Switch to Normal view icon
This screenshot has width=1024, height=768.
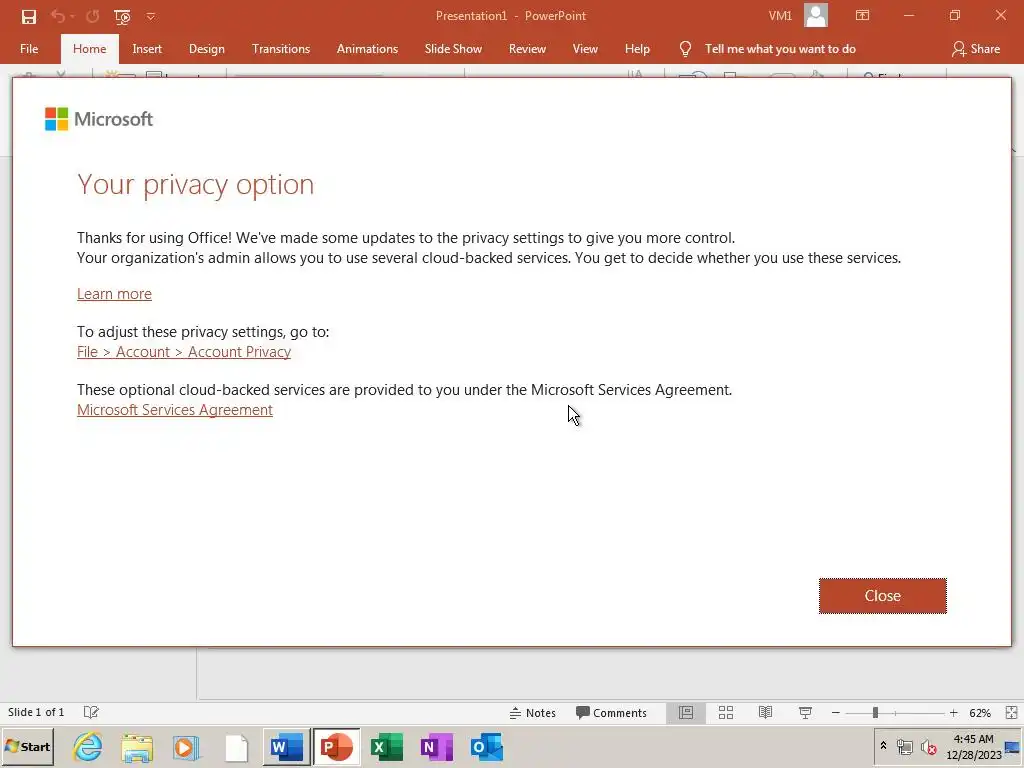tap(686, 712)
